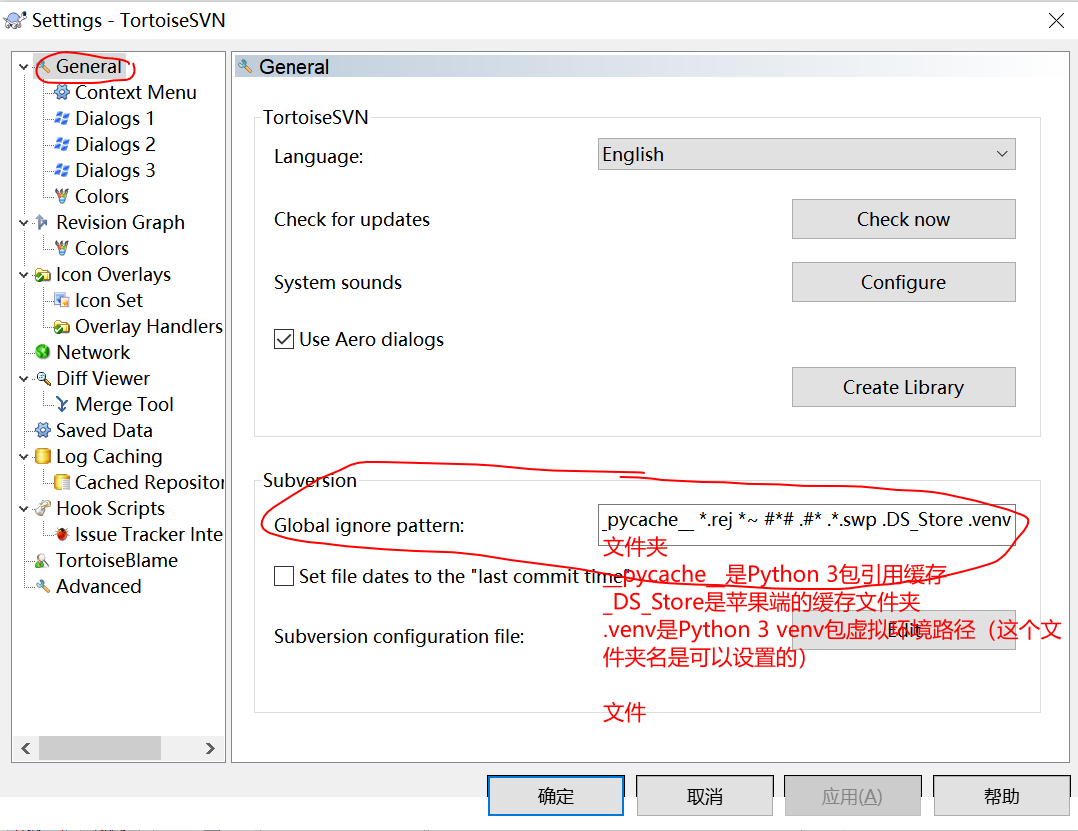Viewport: 1078px width, 831px height.
Task: Click the Dialogs 1 window icon
Action: pyautogui.click(x=62, y=118)
